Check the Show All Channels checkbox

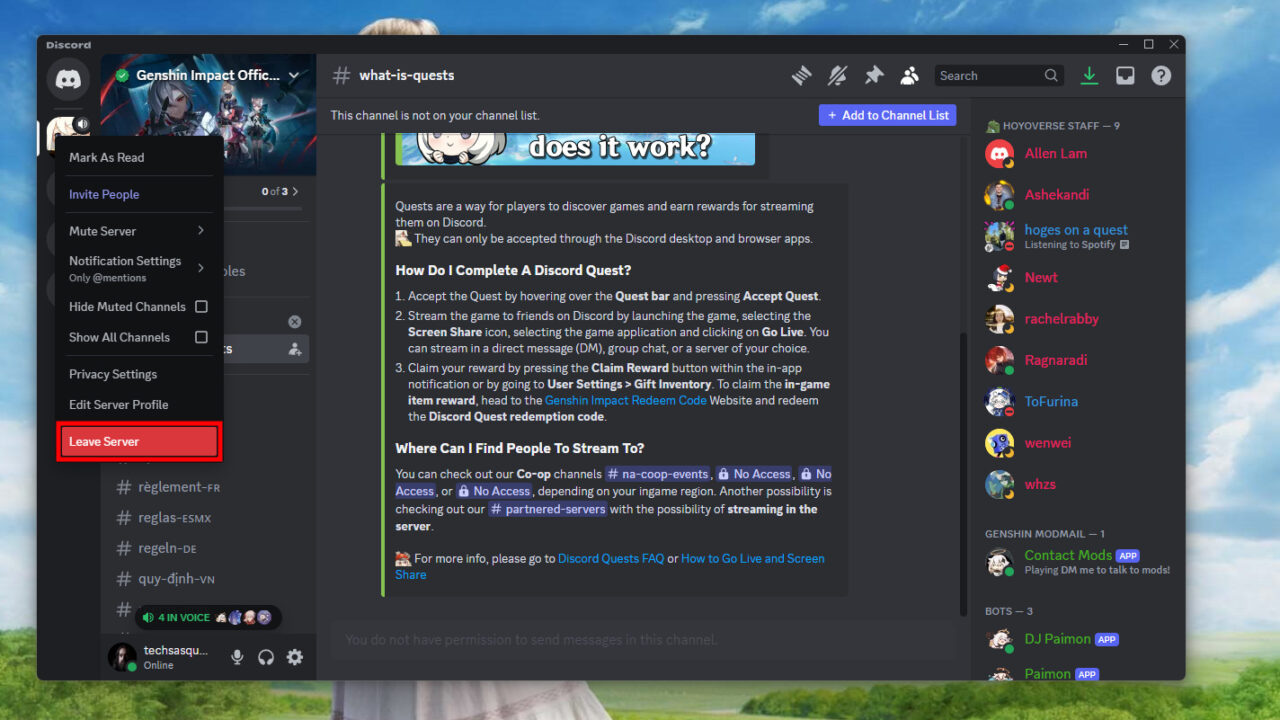200,337
